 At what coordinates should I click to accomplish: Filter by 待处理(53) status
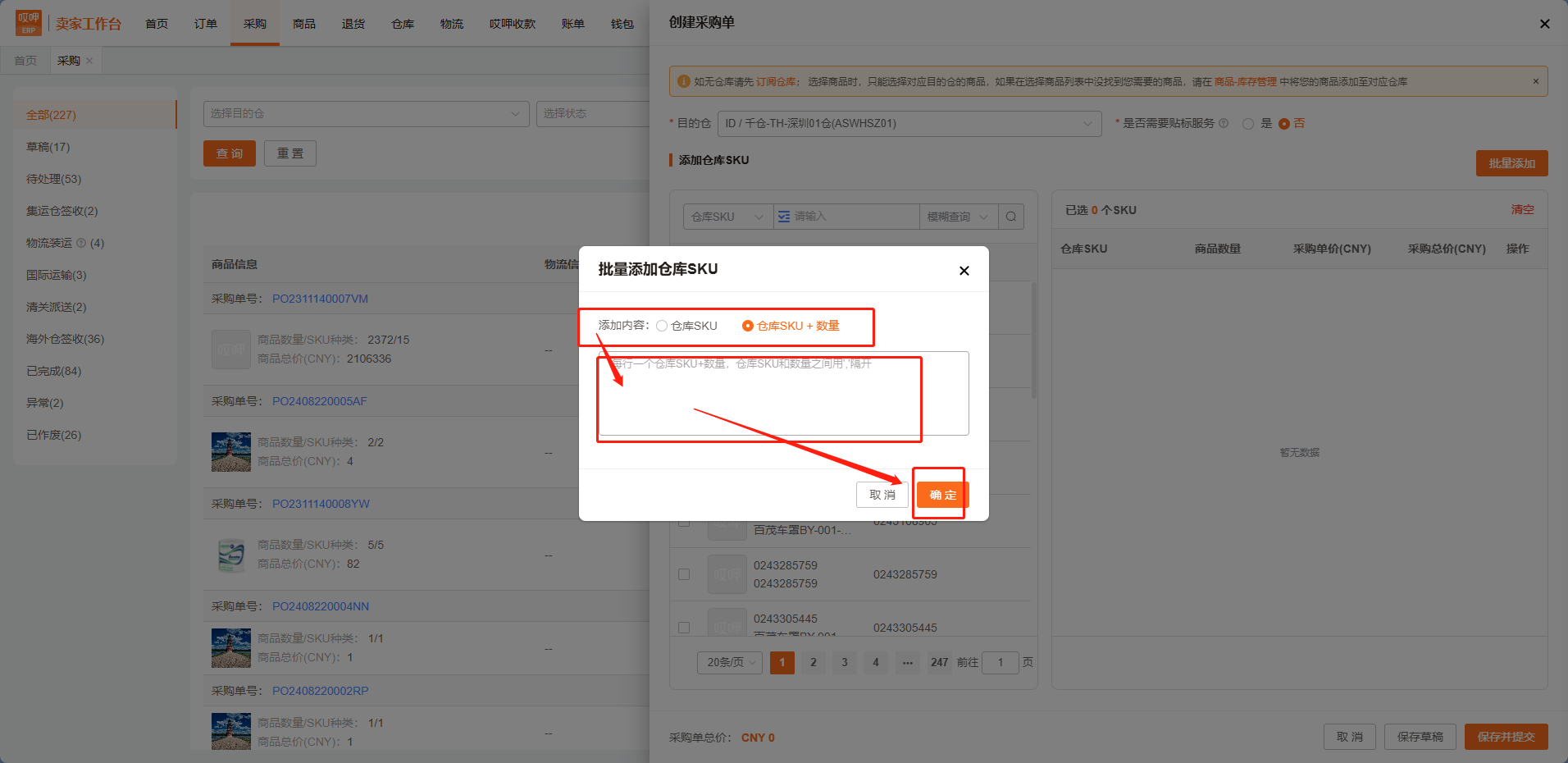54,179
